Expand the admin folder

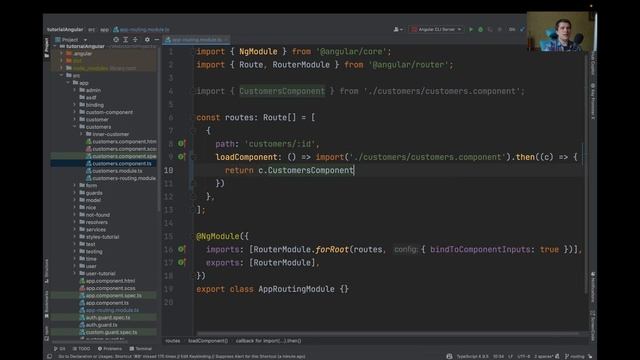[x=75, y=90]
